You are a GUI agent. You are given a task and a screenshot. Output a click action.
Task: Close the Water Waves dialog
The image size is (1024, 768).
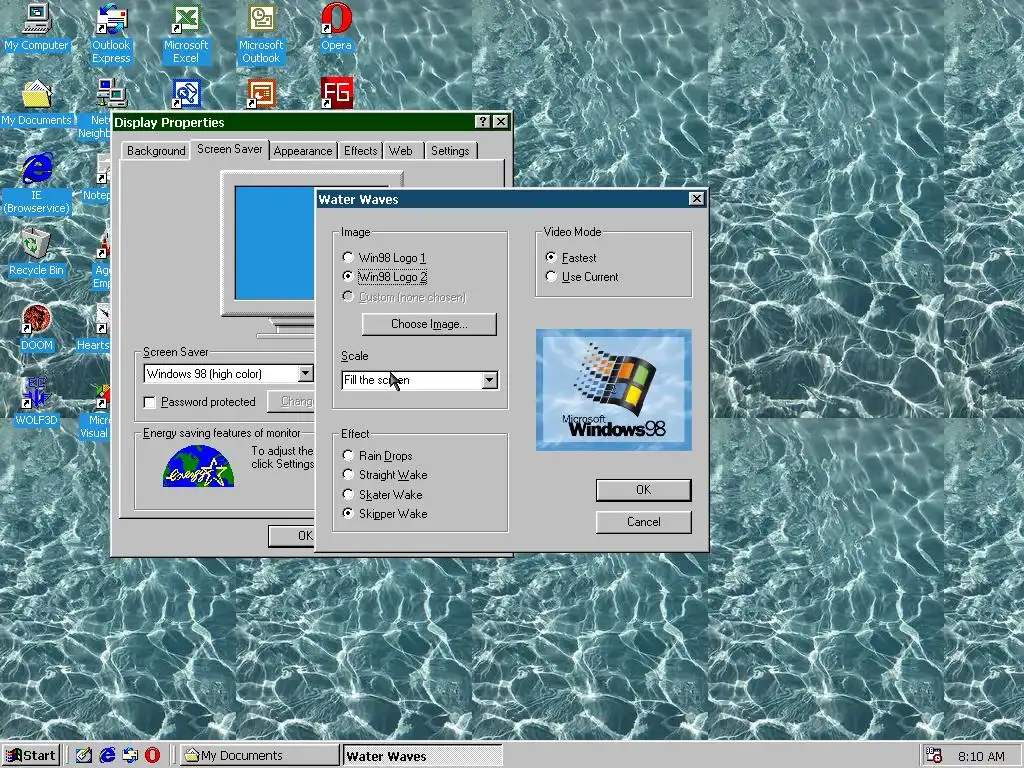coord(697,199)
